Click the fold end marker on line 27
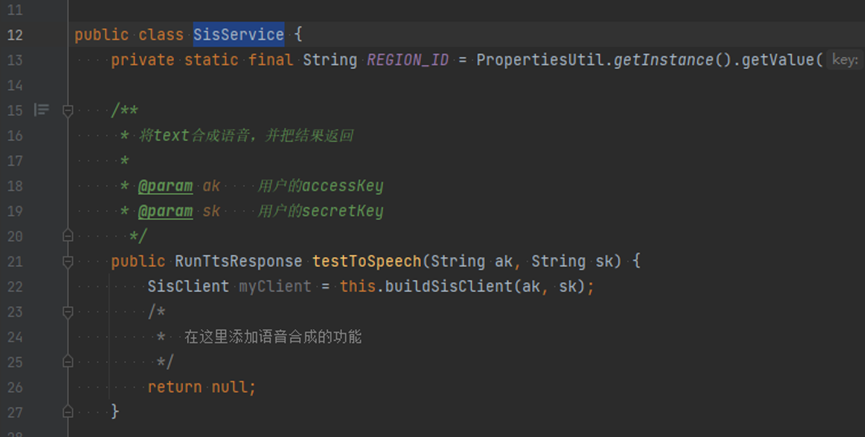865x437 pixels. click(x=68, y=412)
